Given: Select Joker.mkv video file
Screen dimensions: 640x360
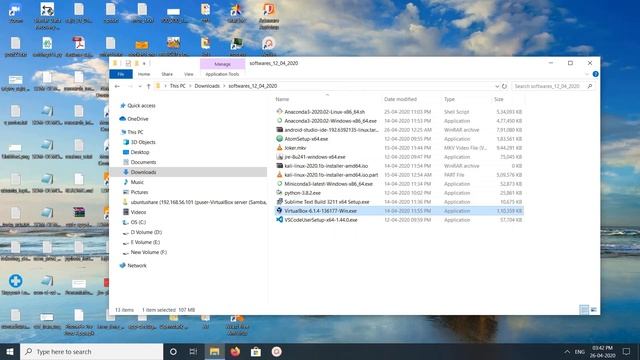Looking at the screenshot, I should click(295, 148).
